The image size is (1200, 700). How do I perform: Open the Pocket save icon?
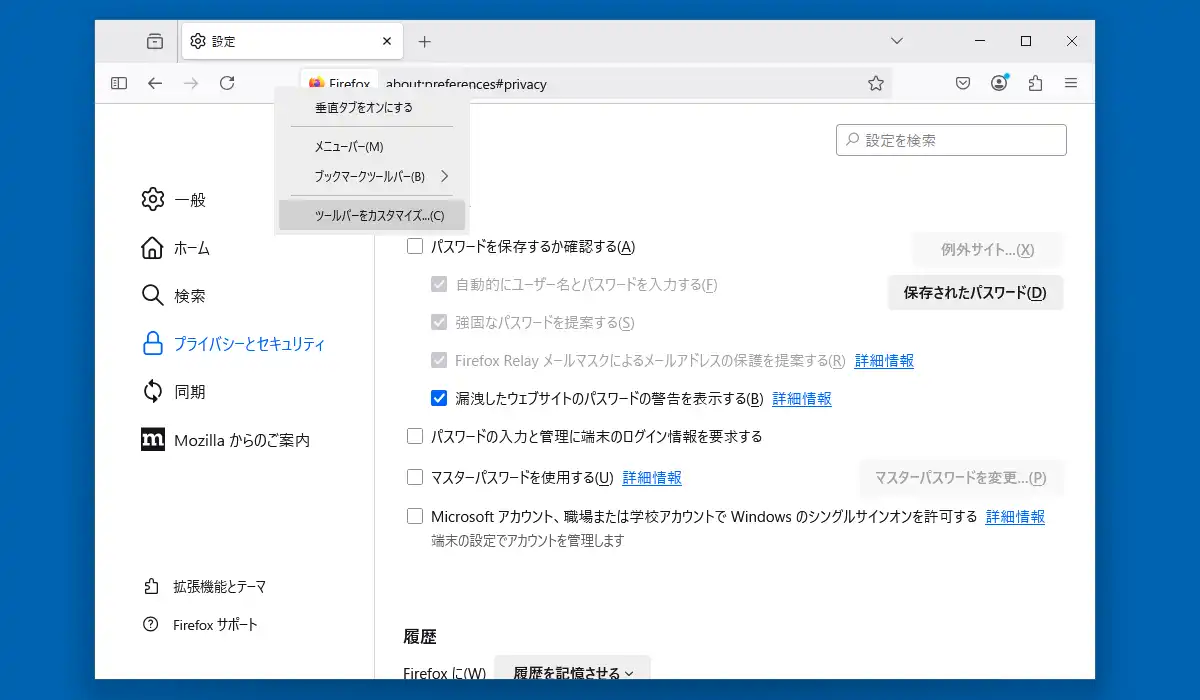[x=963, y=83]
